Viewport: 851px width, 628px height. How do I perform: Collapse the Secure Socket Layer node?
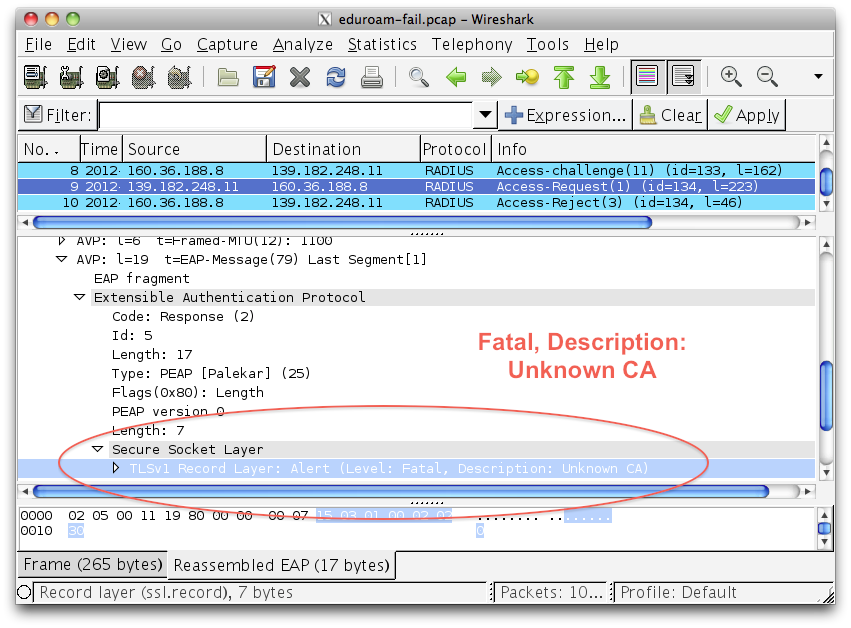[x=97, y=449]
